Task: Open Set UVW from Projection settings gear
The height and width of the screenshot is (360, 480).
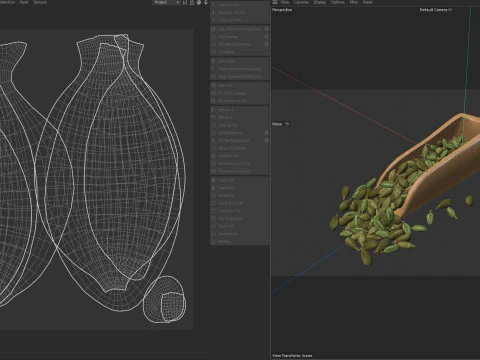Action: tap(266, 29)
